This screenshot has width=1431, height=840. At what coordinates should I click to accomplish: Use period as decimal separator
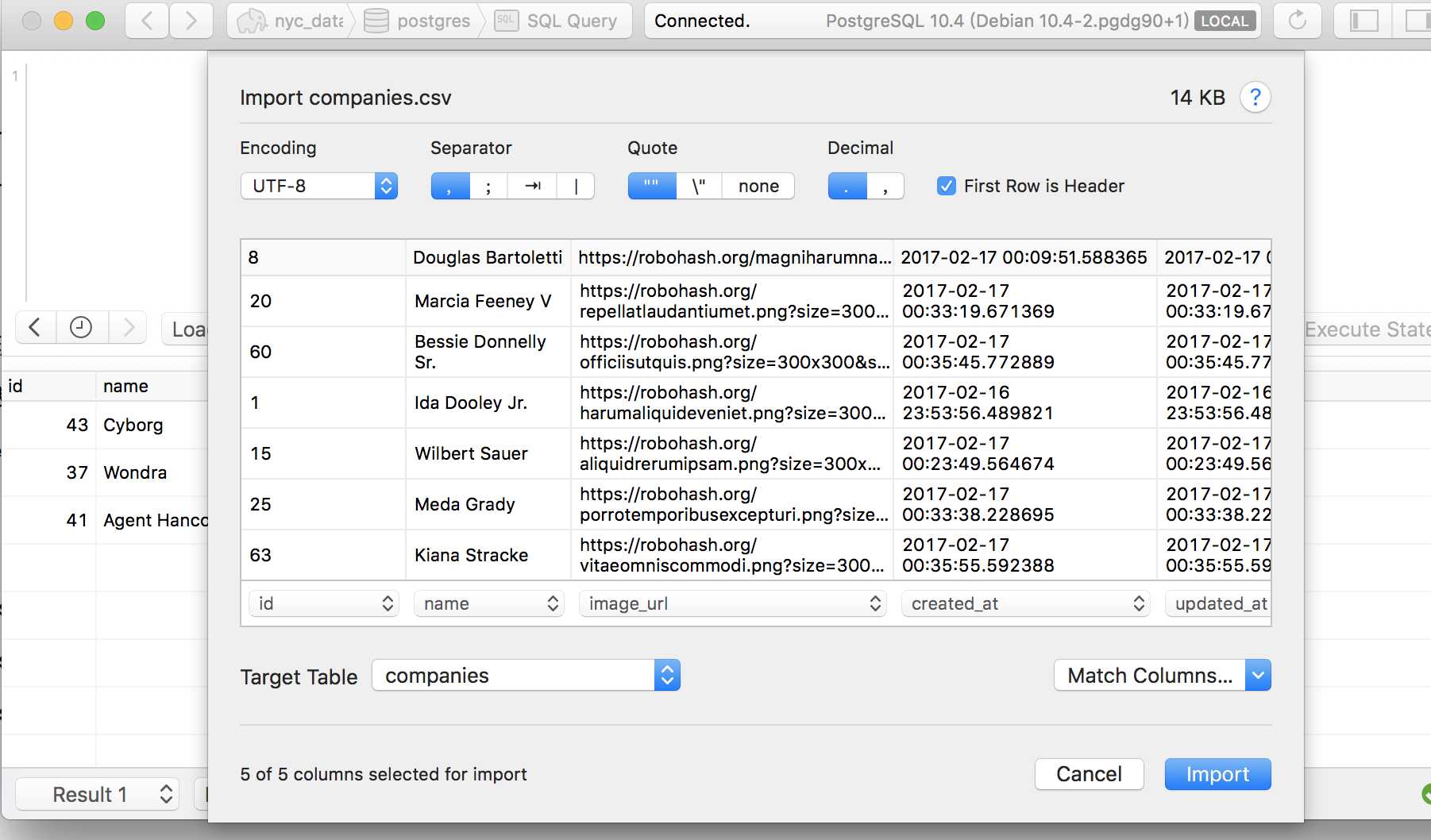tap(847, 187)
